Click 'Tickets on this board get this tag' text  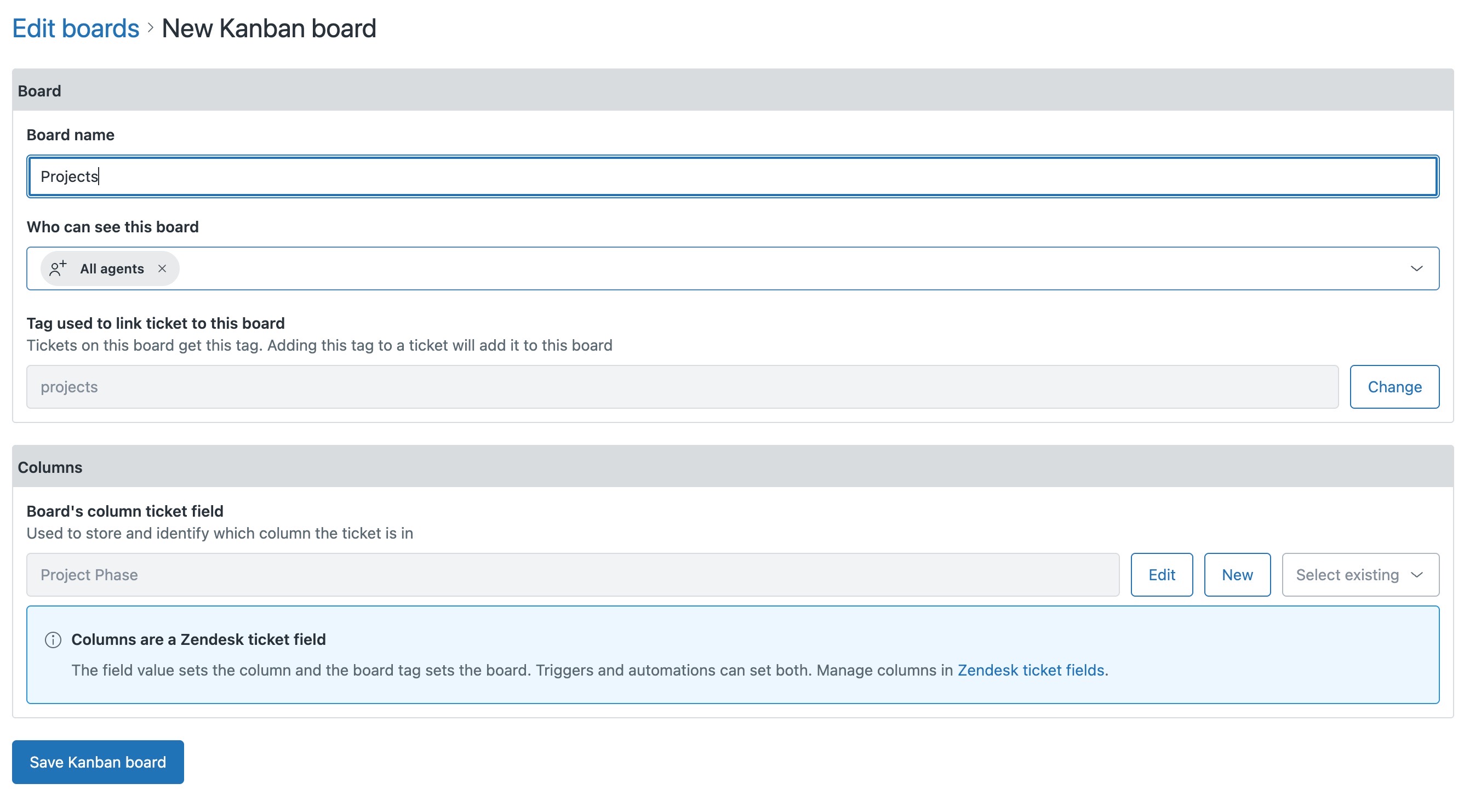(x=319, y=345)
